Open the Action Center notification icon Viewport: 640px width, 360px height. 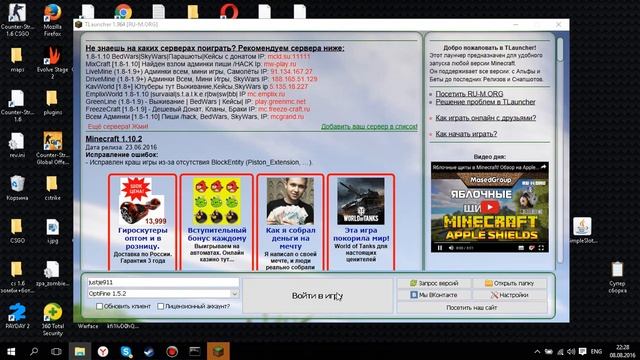[x=582, y=351]
